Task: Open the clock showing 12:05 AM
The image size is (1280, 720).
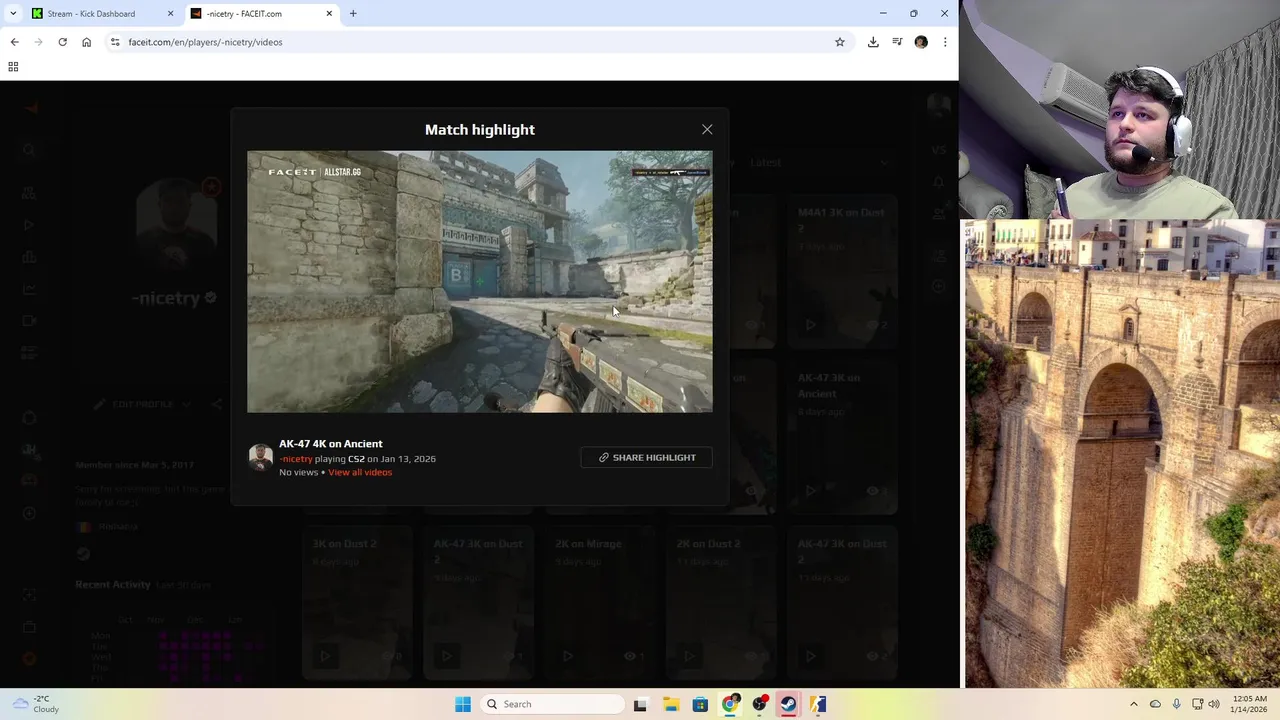Action: pos(1250,704)
